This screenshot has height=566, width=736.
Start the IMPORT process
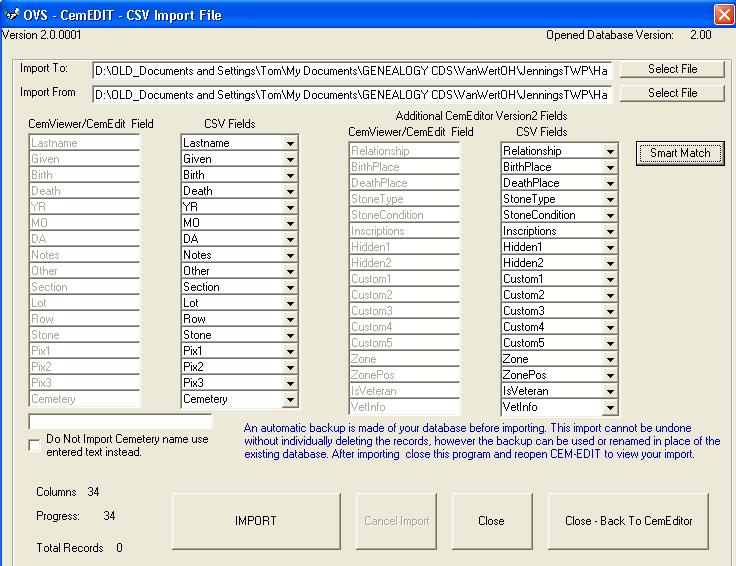pyautogui.click(x=256, y=521)
